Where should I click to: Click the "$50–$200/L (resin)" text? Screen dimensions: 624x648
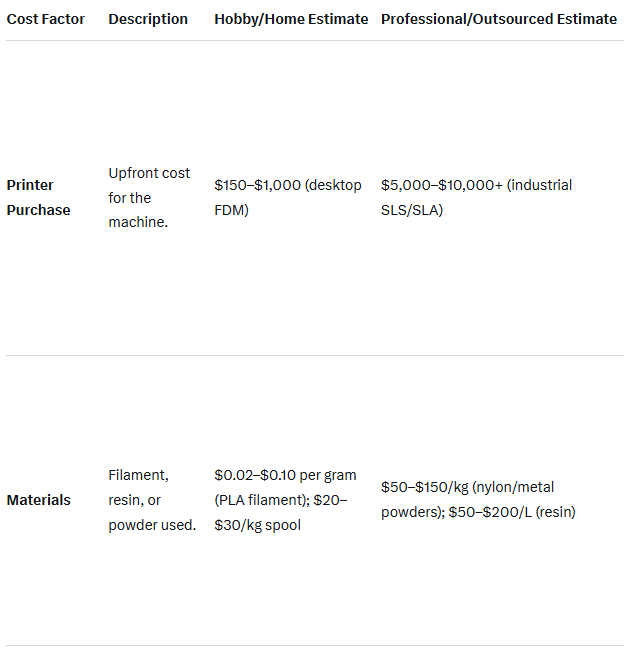(x=516, y=512)
